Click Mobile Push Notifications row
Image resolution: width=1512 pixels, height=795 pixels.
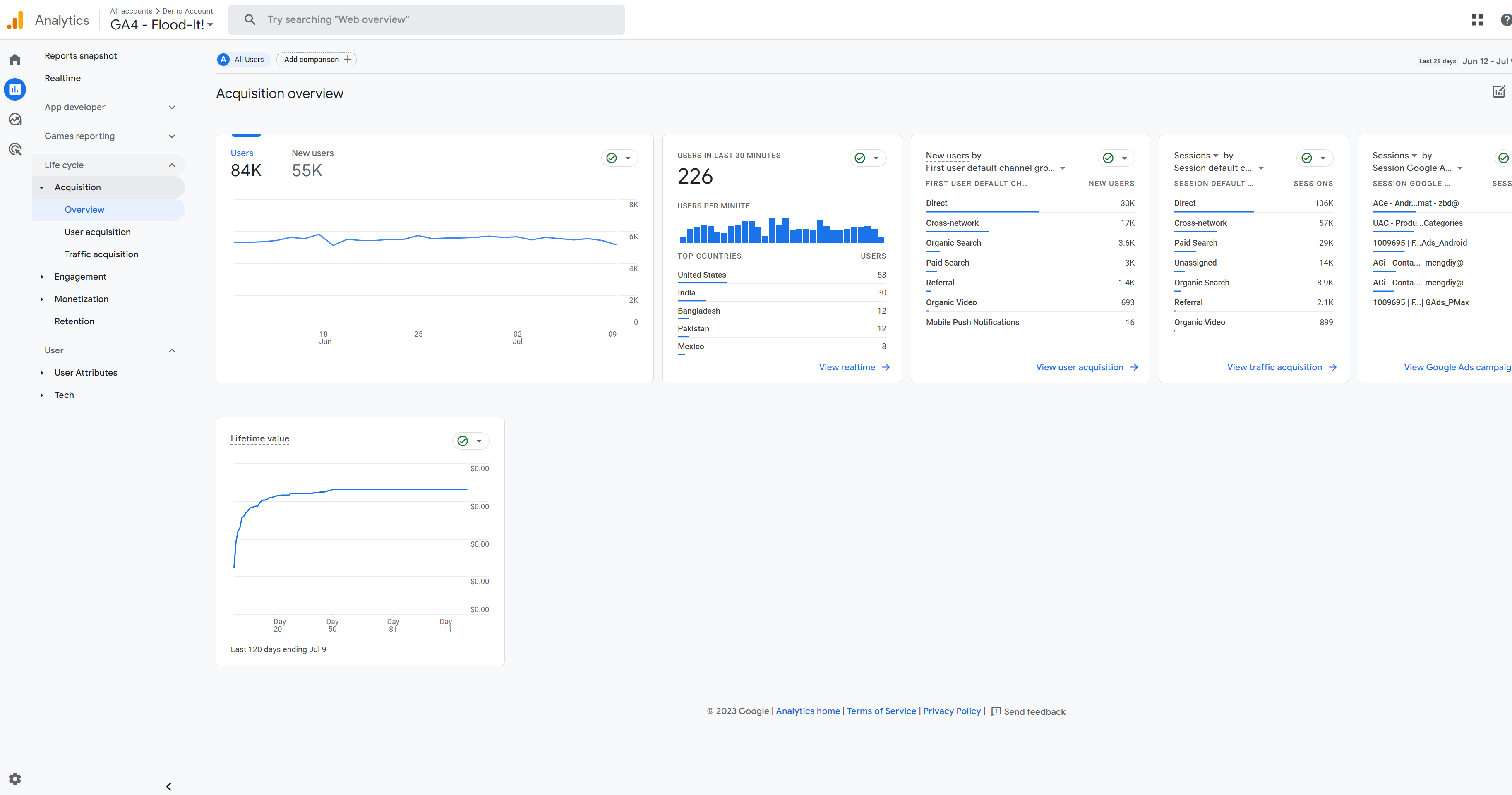coord(1030,323)
